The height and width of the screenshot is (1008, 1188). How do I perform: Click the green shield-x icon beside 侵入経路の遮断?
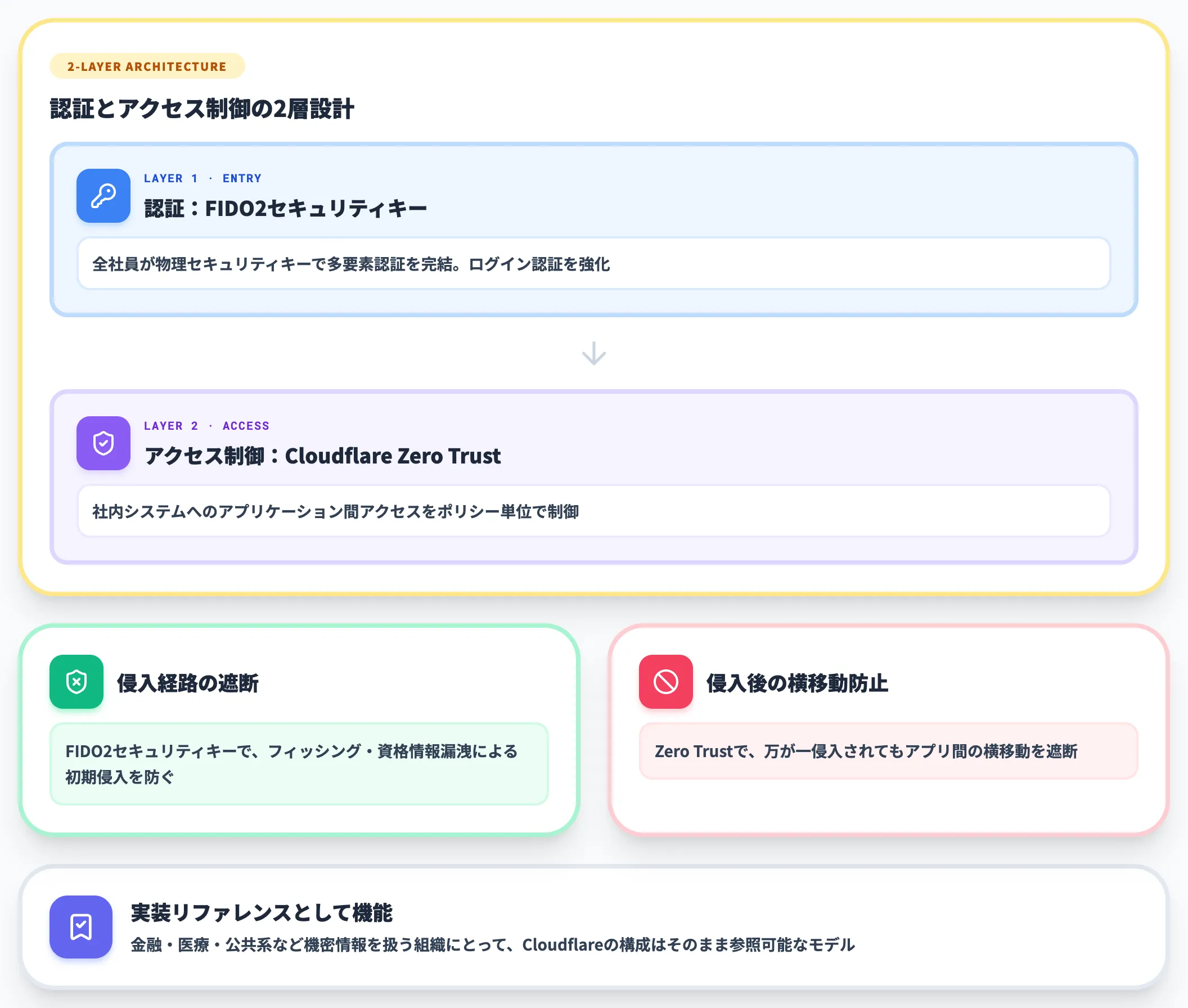click(x=76, y=682)
